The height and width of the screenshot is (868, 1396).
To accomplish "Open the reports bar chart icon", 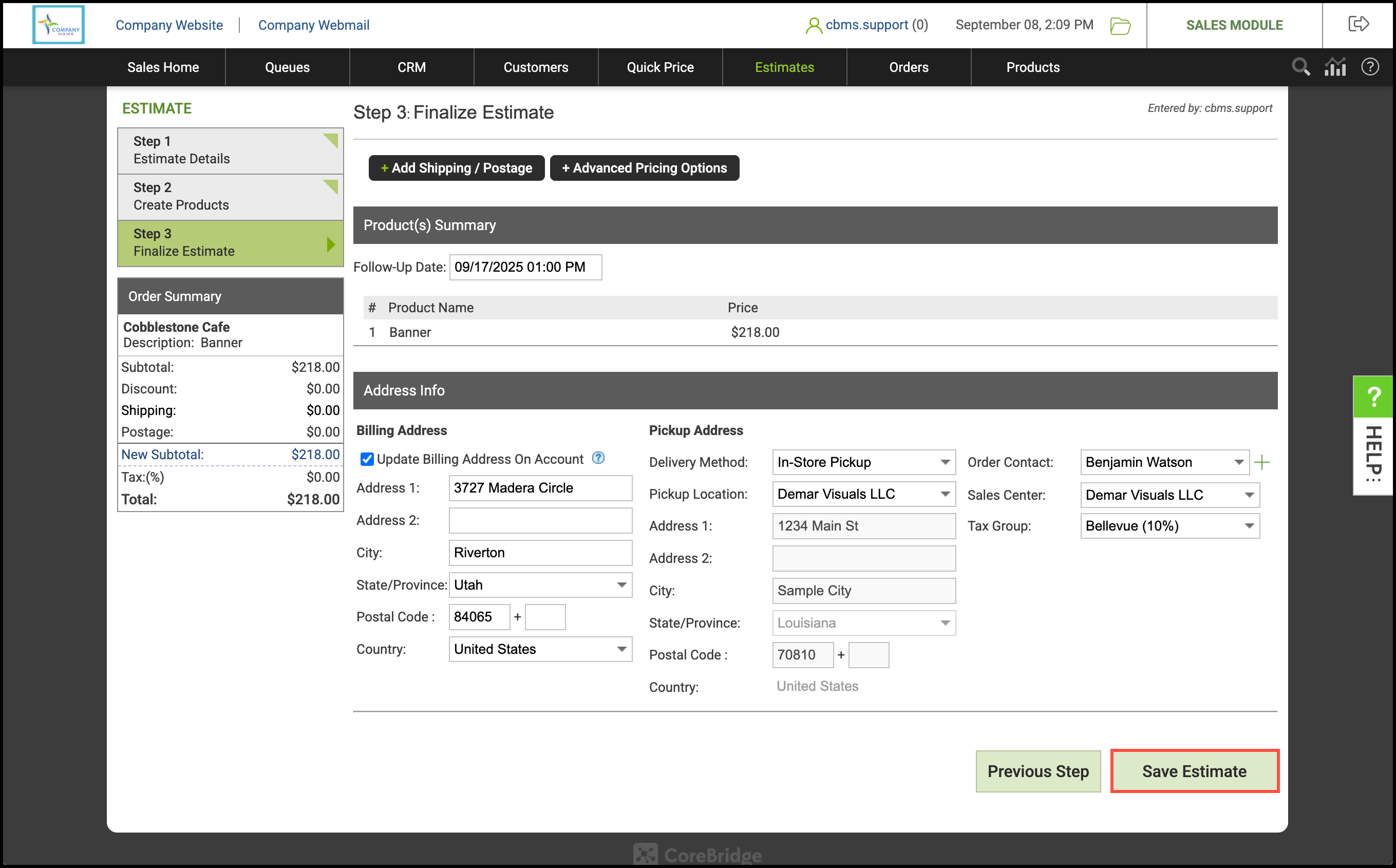I will click(1335, 67).
